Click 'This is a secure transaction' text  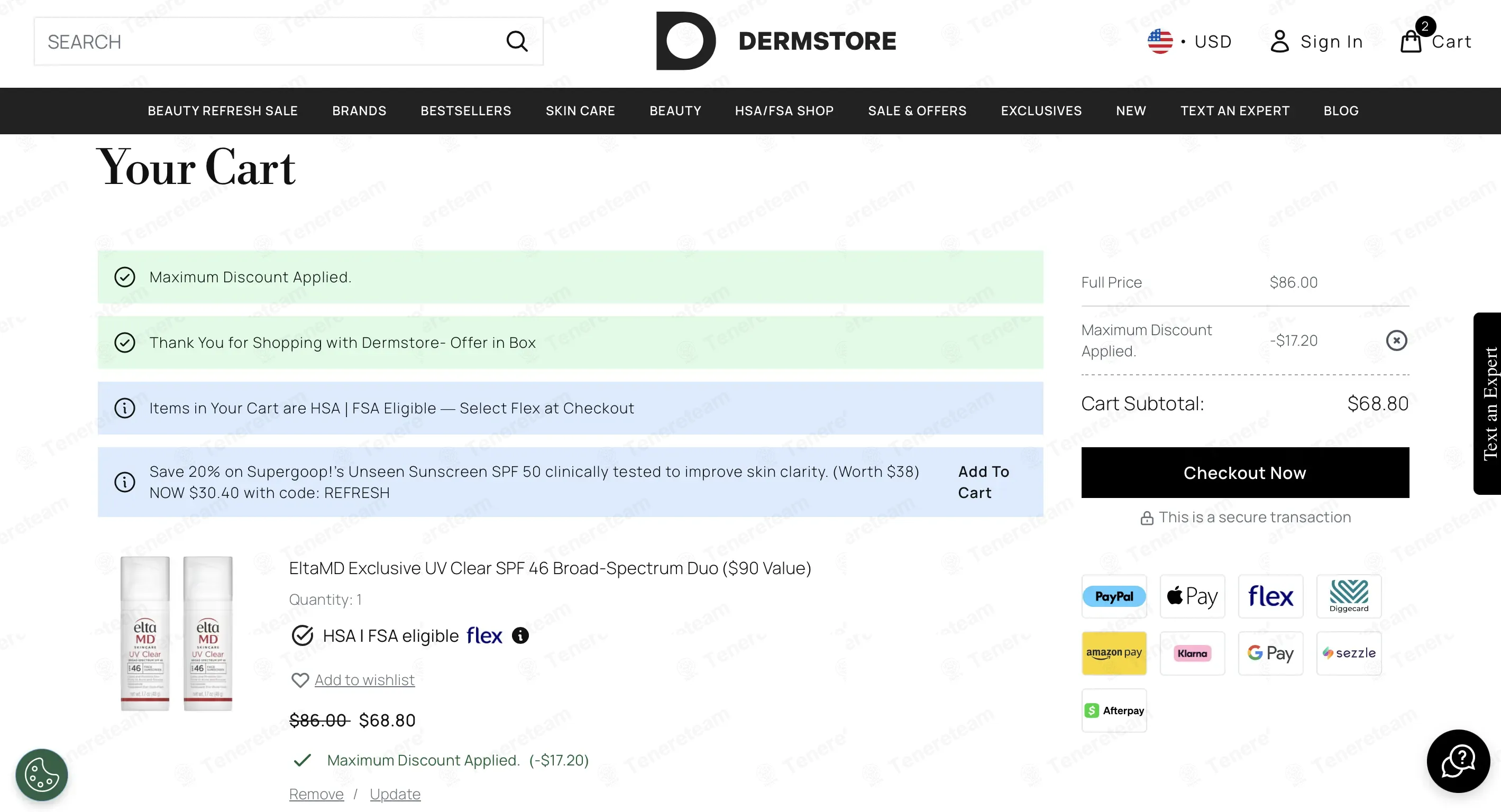1254,516
